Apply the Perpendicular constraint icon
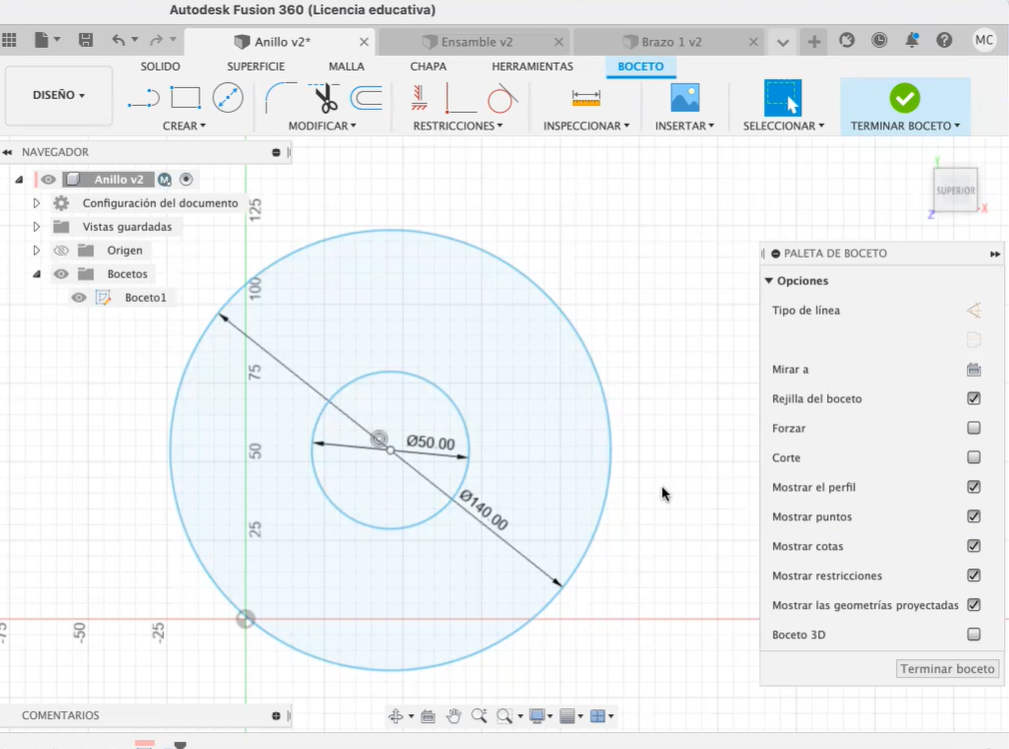The height and width of the screenshot is (749, 1009). (460, 98)
